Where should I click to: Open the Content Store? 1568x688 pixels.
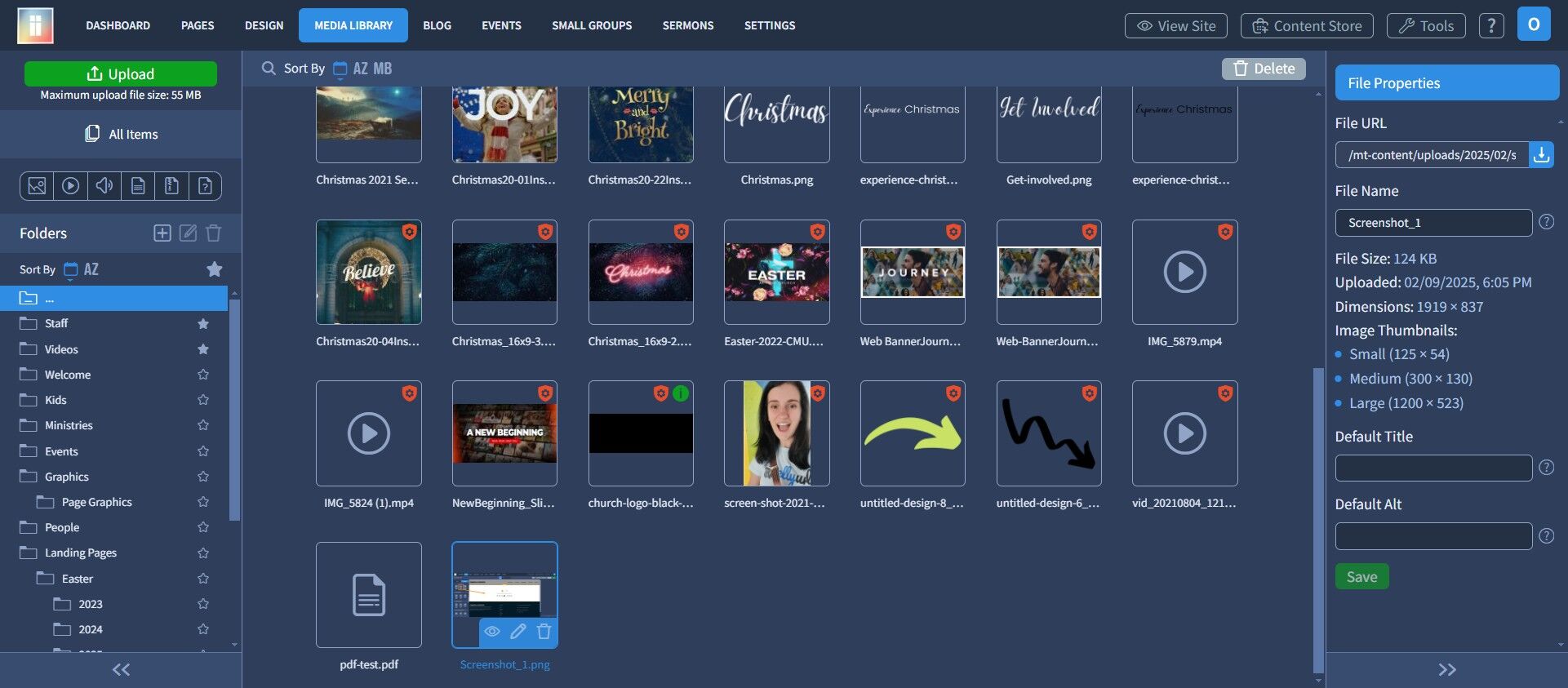pos(1307,25)
